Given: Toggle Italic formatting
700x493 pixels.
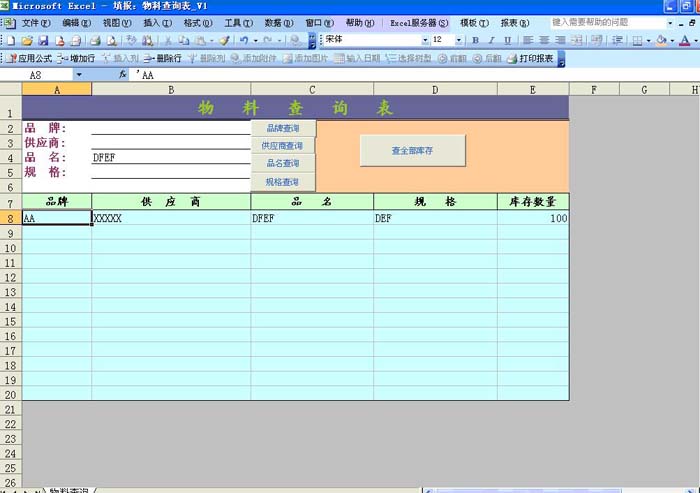Looking at the screenshot, I should pyautogui.click(x=491, y=40).
